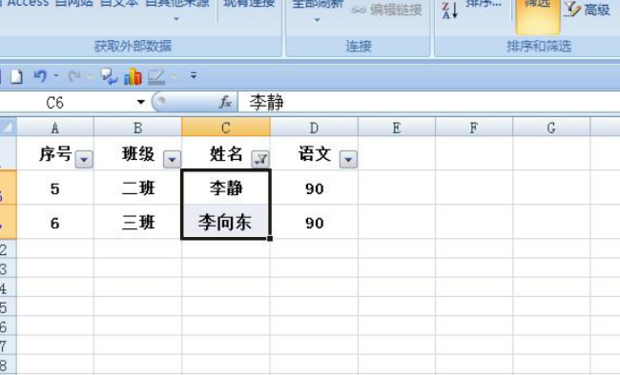620x375 pixels.
Task: Open the 班级 filter dropdown
Action: [x=172, y=159]
